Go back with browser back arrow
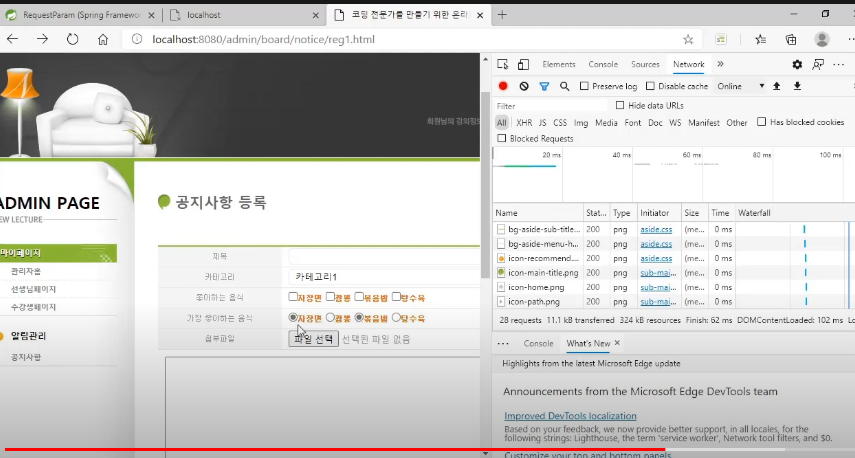This screenshot has height=458, width=855. 13,39
